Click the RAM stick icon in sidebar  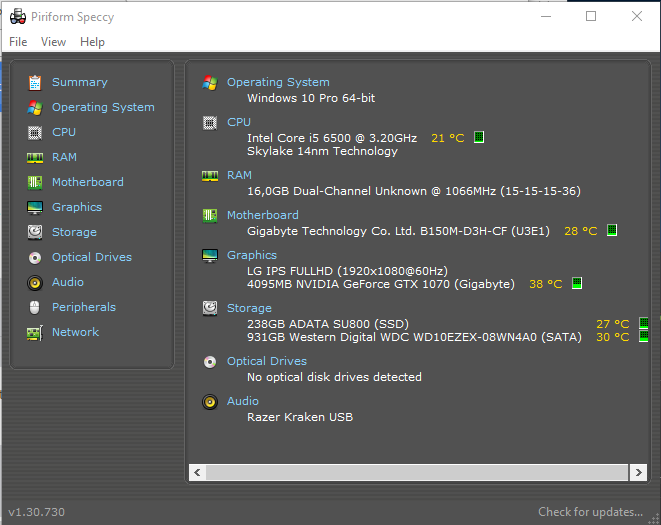click(x=35, y=158)
